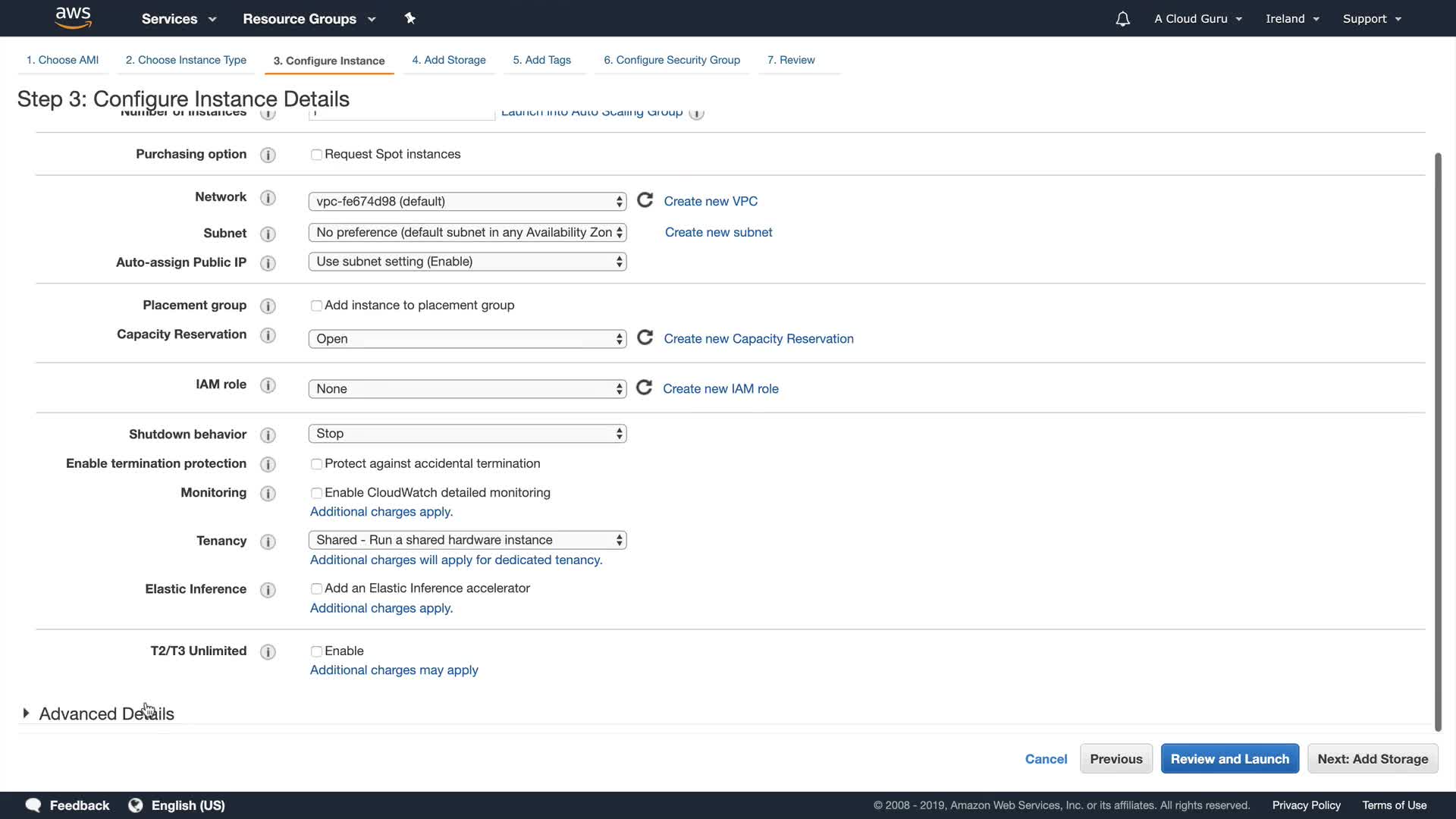The width and height of the screenshot is (1456, 819).
Task: Enable CloudWatch detailed monitoring checkbox
Action: pyautogui.click(x=316, y=493)
